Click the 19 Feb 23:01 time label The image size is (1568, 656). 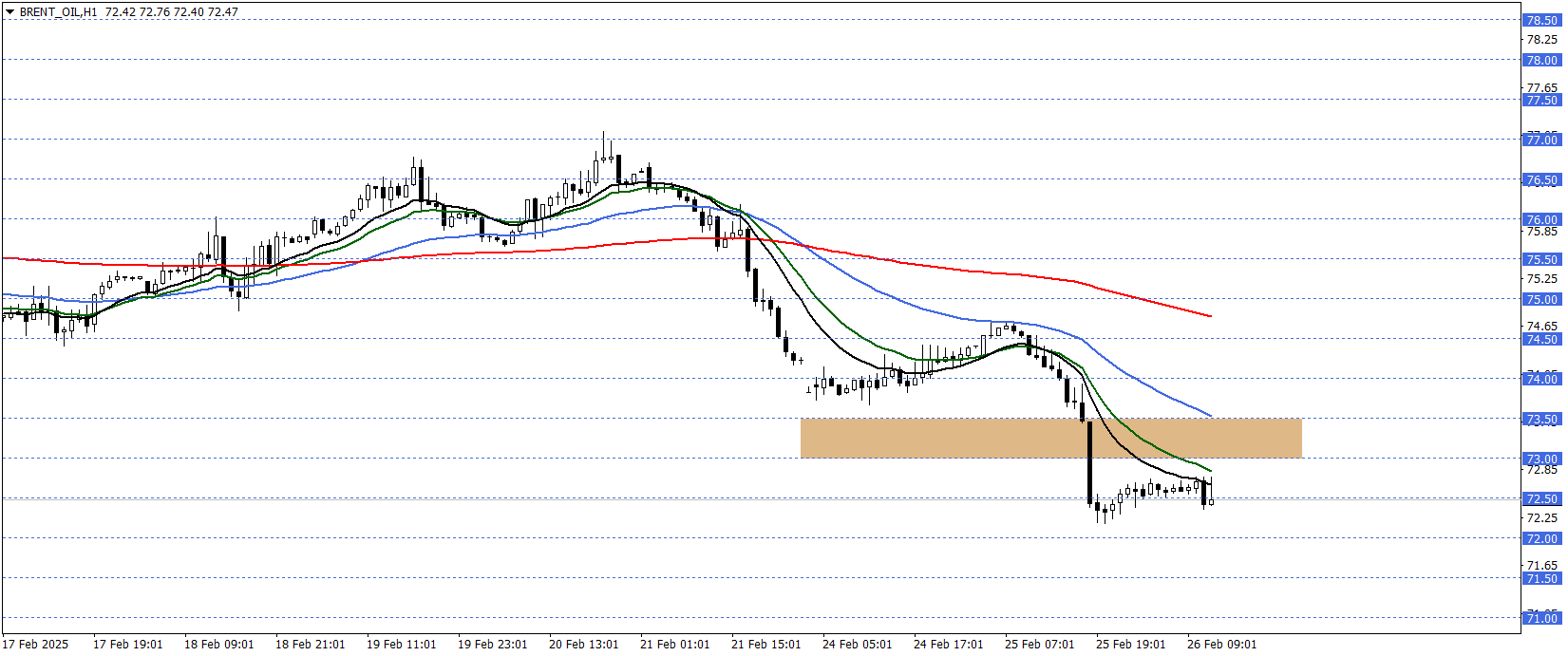coord(492,645)
